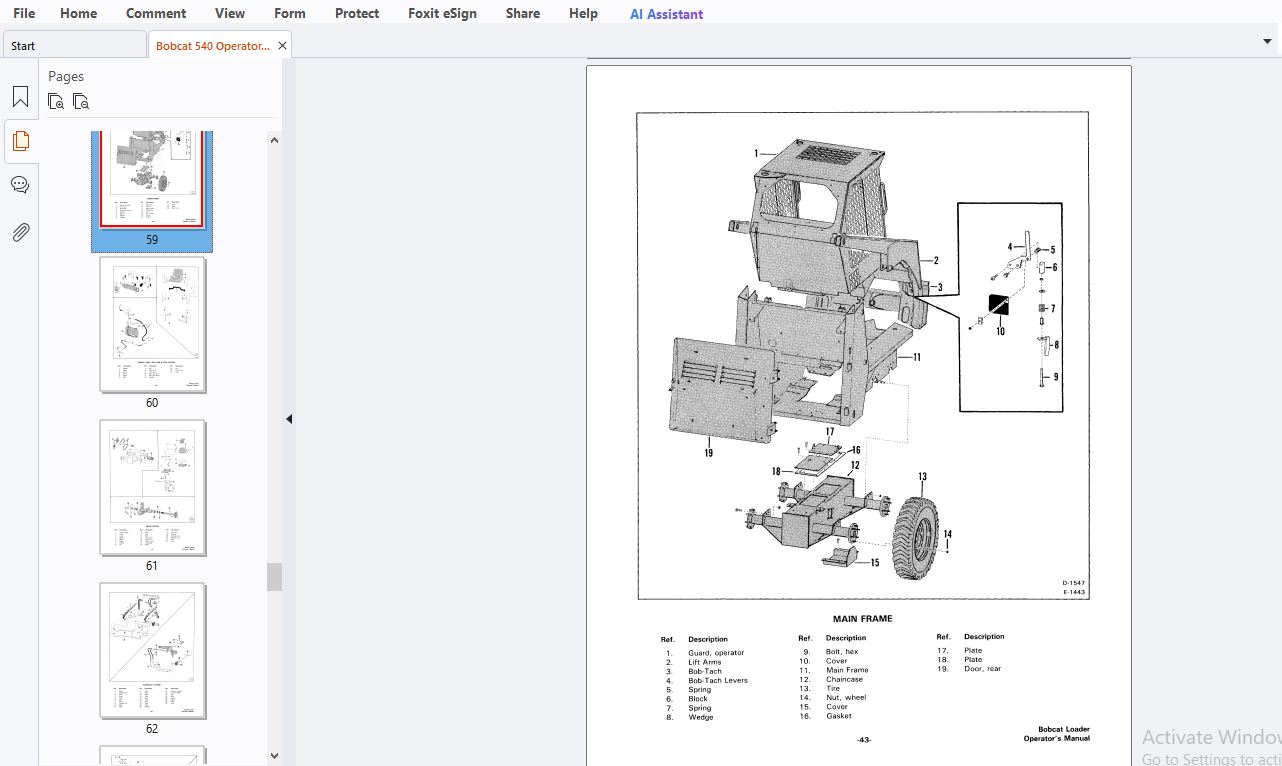Click the page number -43- footer
The height and width of the screenshot is (766, 1282).
[864, 740]
